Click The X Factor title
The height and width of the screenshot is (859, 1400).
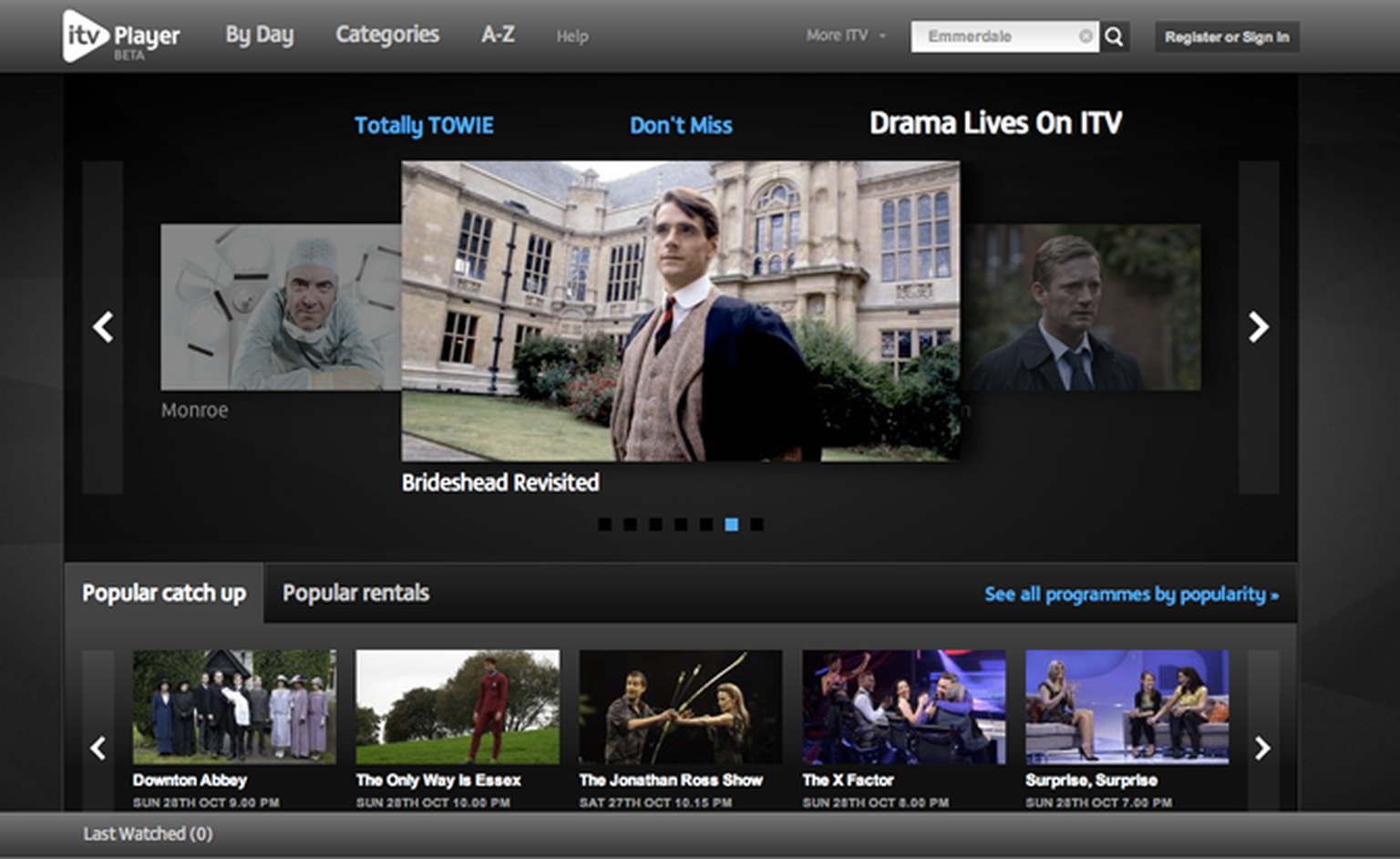848,781
